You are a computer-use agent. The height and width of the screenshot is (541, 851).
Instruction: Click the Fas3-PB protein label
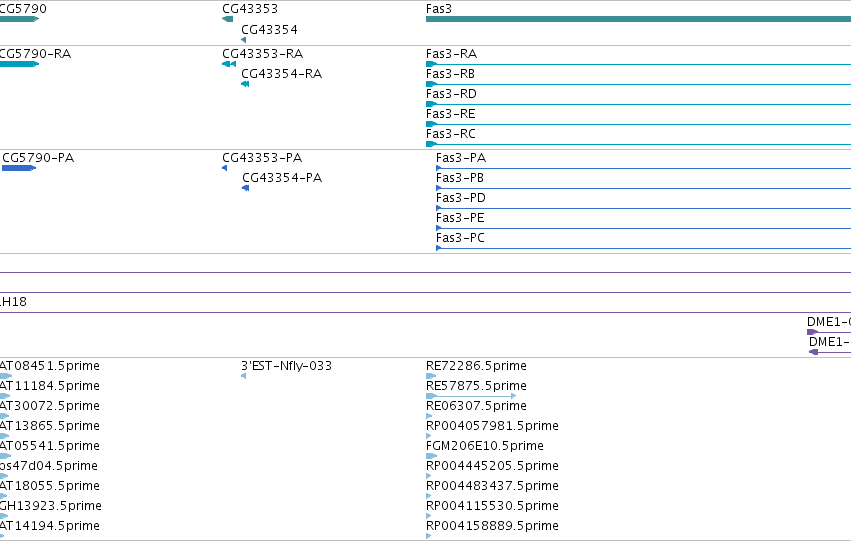click(x=460, y=178)
